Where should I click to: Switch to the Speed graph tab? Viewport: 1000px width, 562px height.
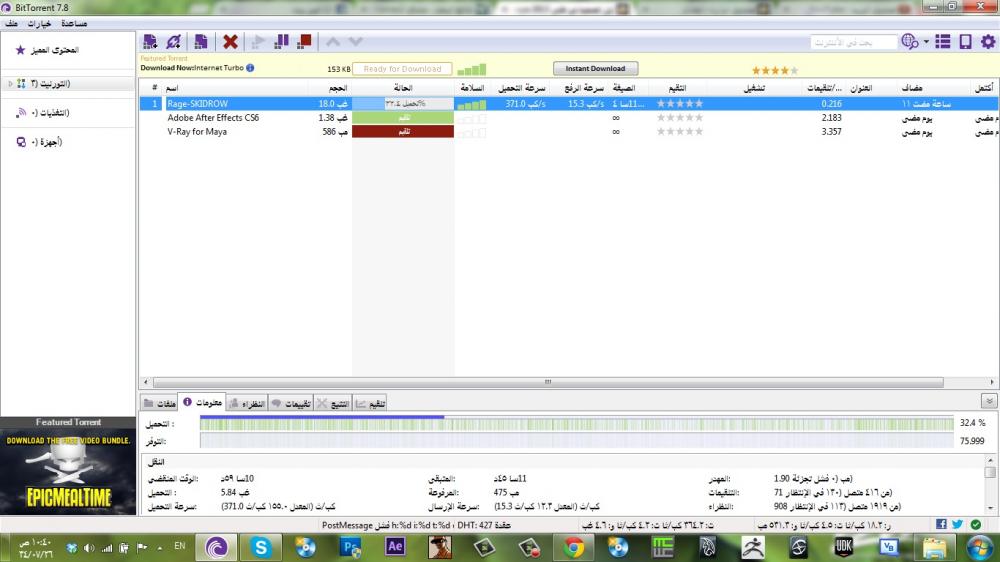[x=371, y=403]
